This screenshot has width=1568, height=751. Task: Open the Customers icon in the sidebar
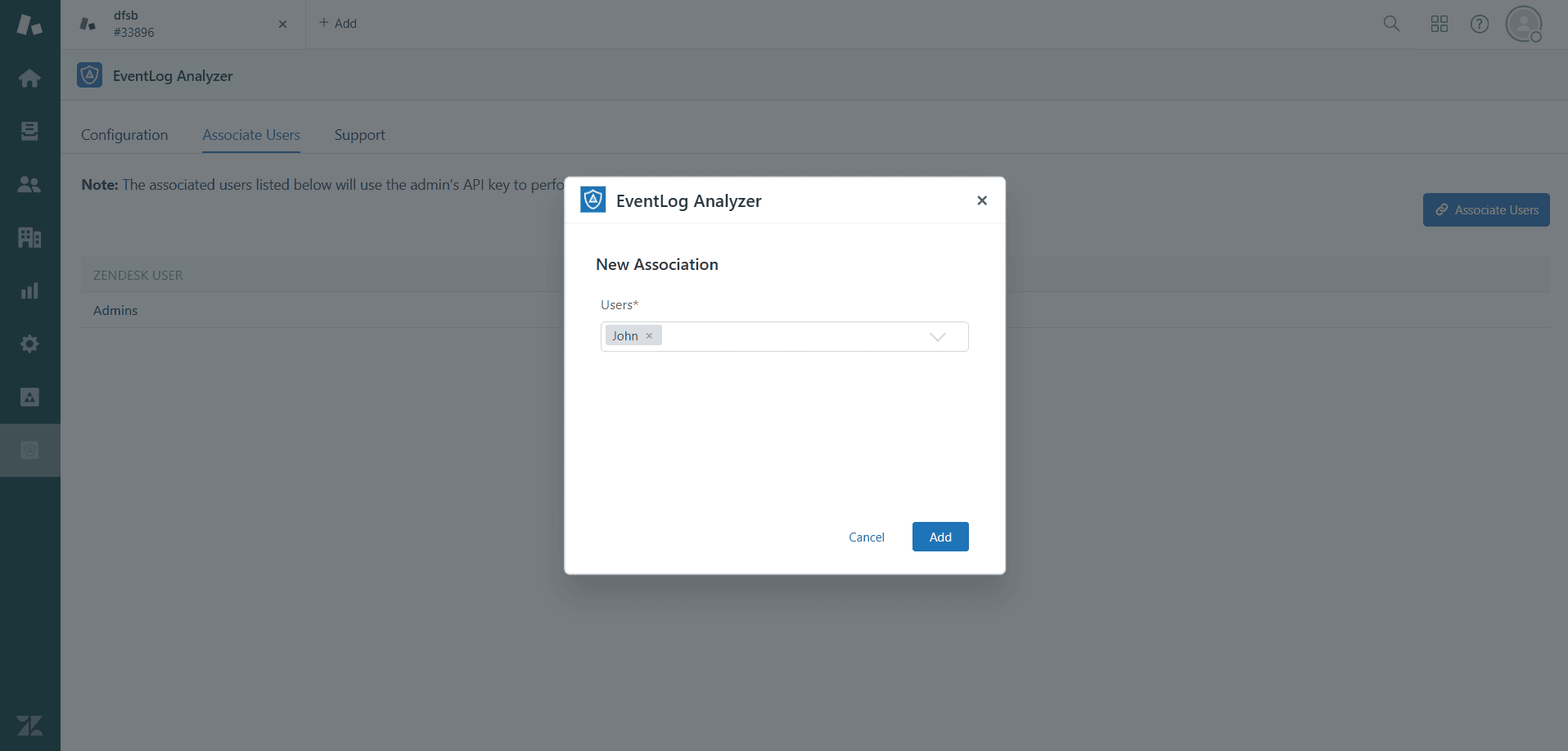[29, 184]
